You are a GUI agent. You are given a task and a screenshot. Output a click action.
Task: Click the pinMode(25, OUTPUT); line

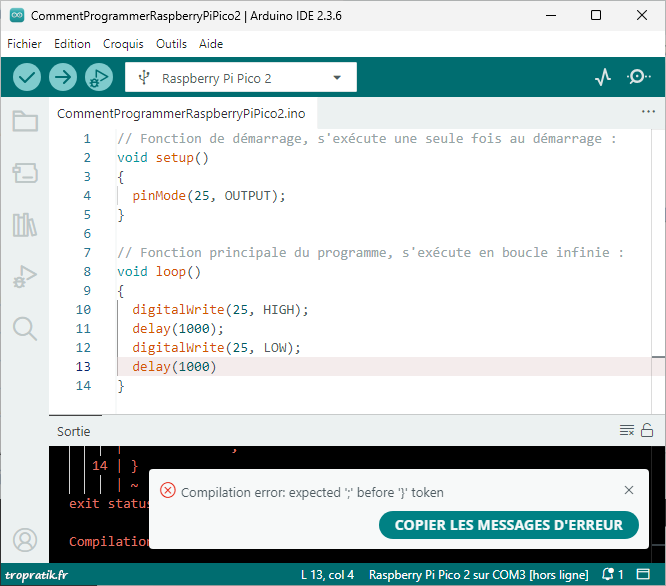(x=209, y=196)
